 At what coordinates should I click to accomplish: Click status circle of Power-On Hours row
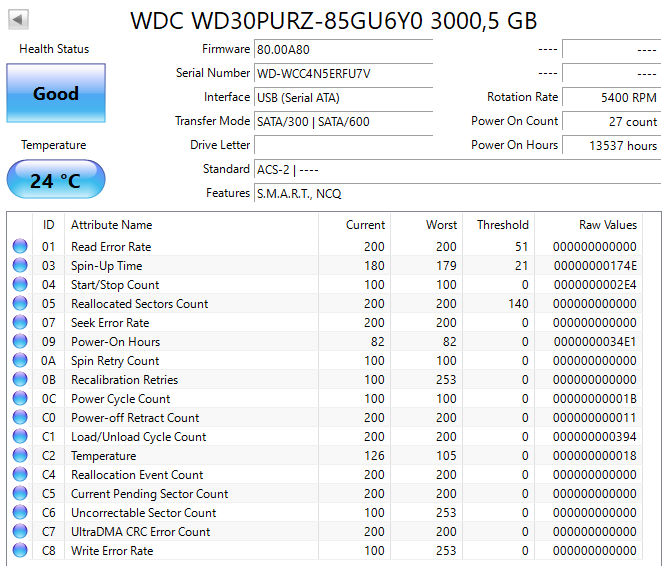tap(20, 341)
